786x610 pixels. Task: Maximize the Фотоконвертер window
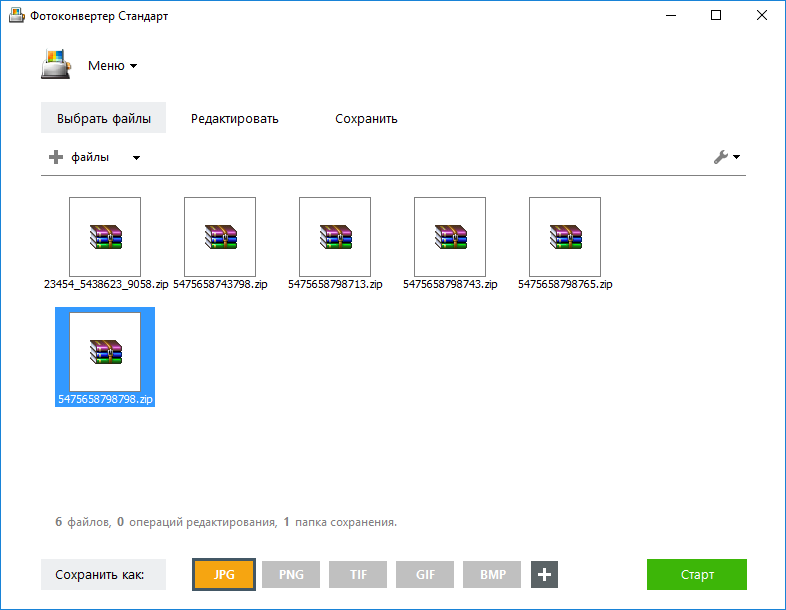716,16
